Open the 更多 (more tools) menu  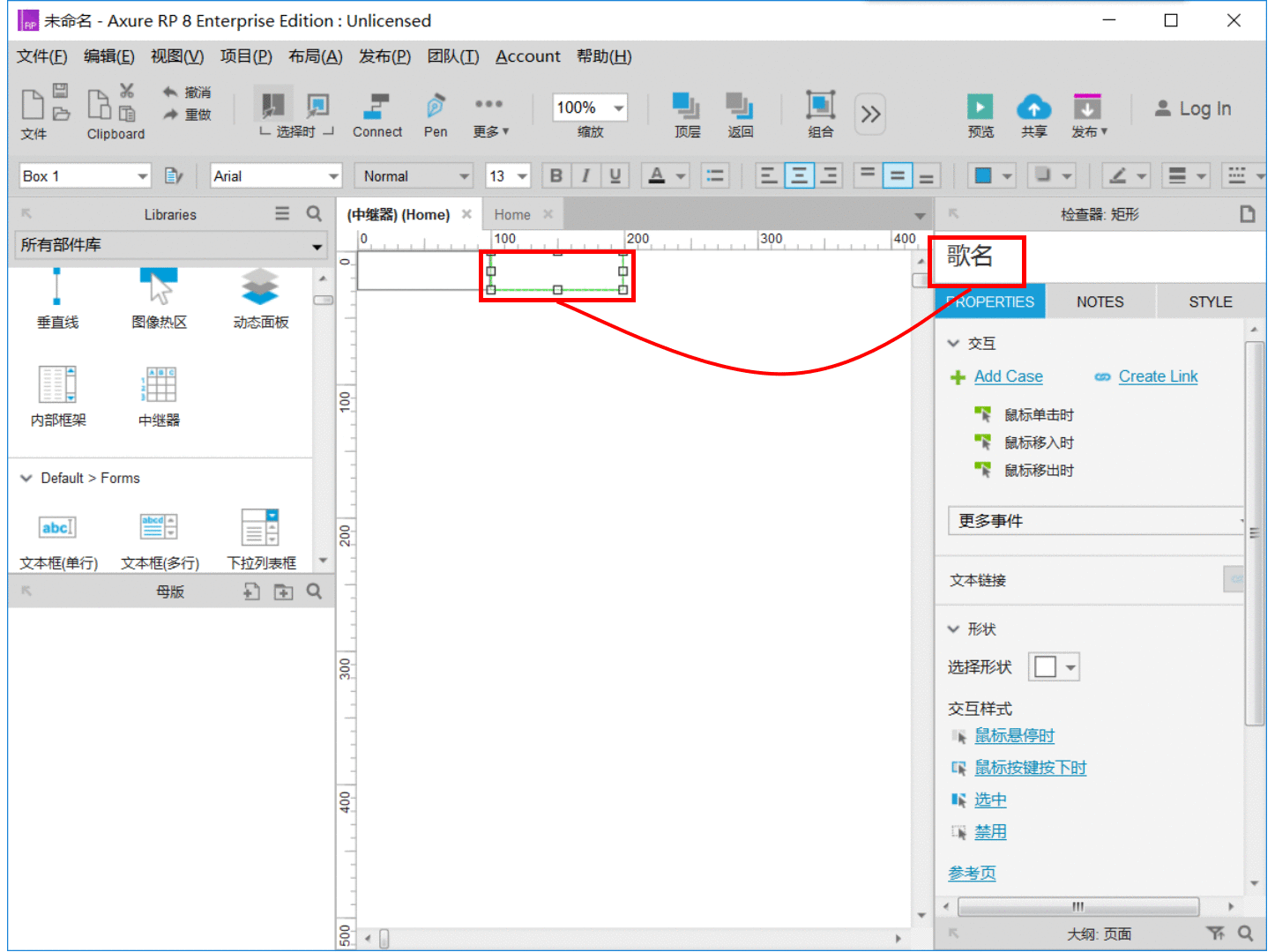coord(490,117)
